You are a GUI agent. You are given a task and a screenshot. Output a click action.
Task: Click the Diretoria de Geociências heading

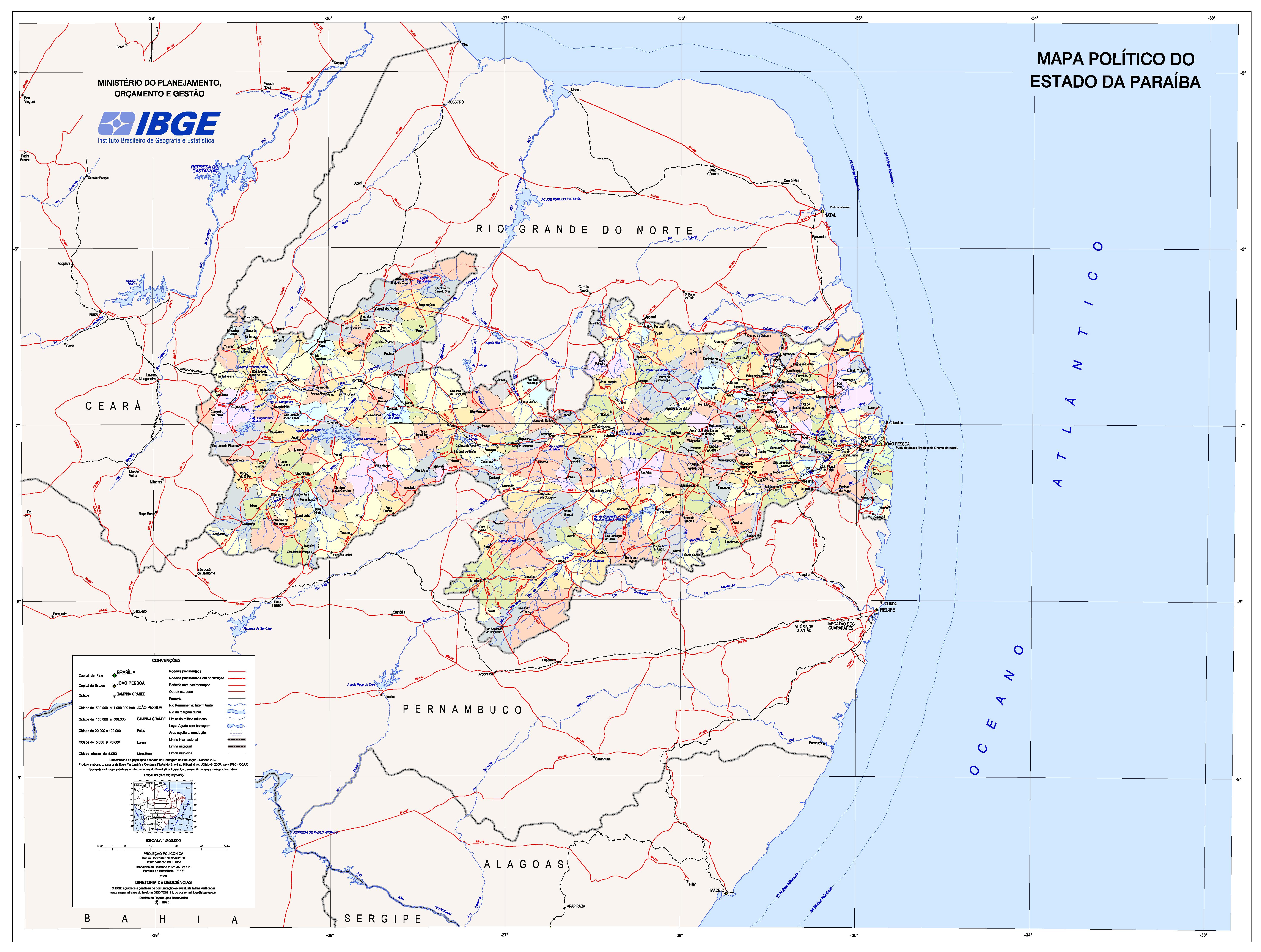[164, 883]
